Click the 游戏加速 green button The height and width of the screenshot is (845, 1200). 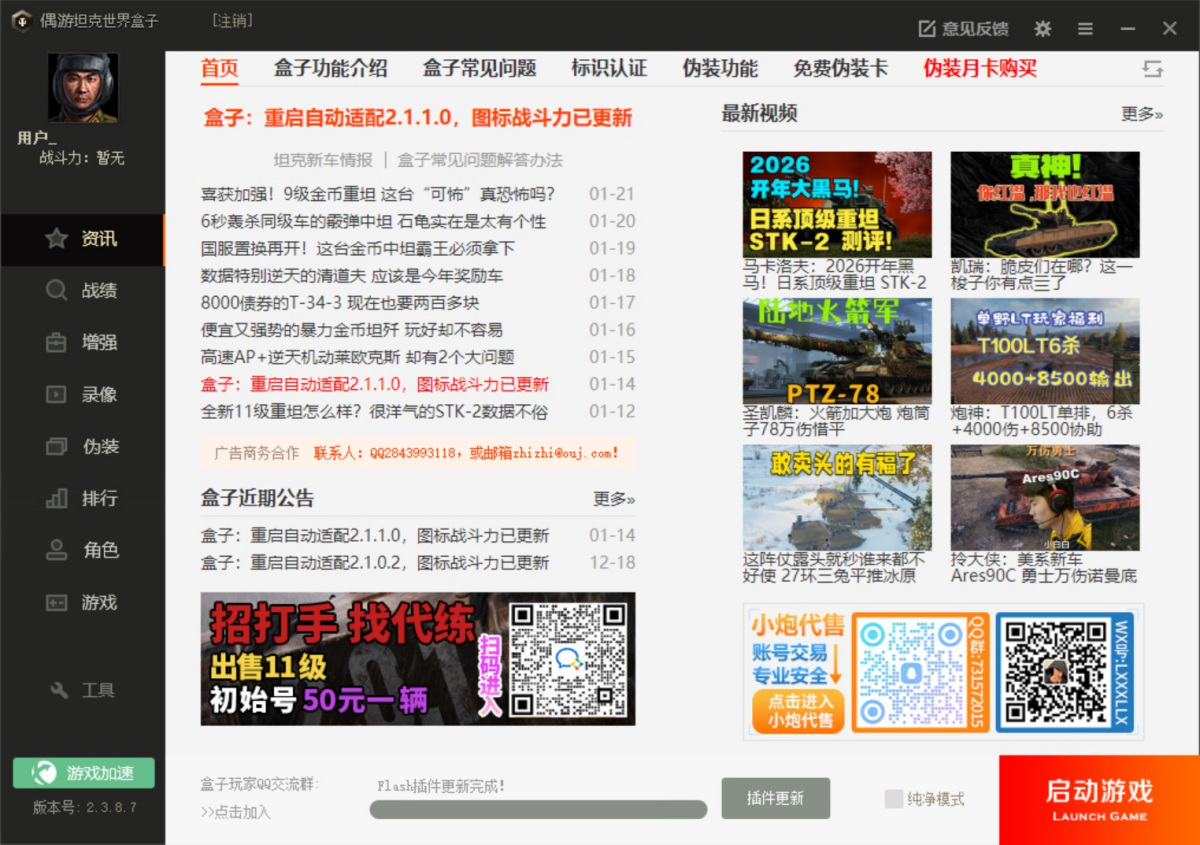pos(84,773)
